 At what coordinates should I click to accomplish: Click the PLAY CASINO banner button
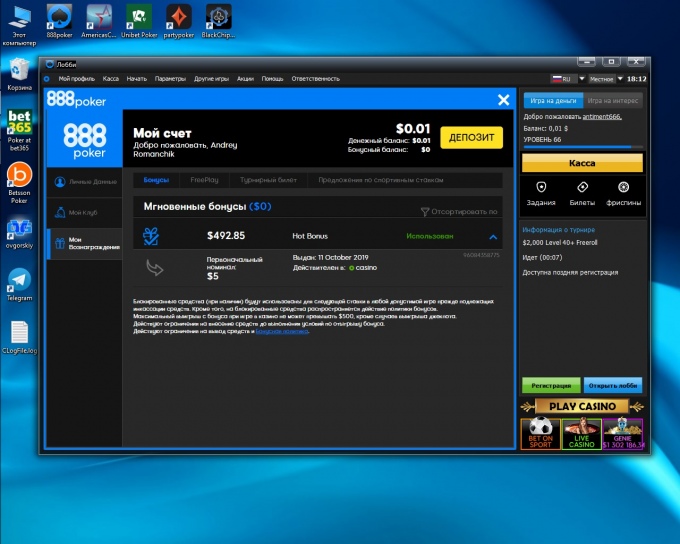tap(582, 406)
